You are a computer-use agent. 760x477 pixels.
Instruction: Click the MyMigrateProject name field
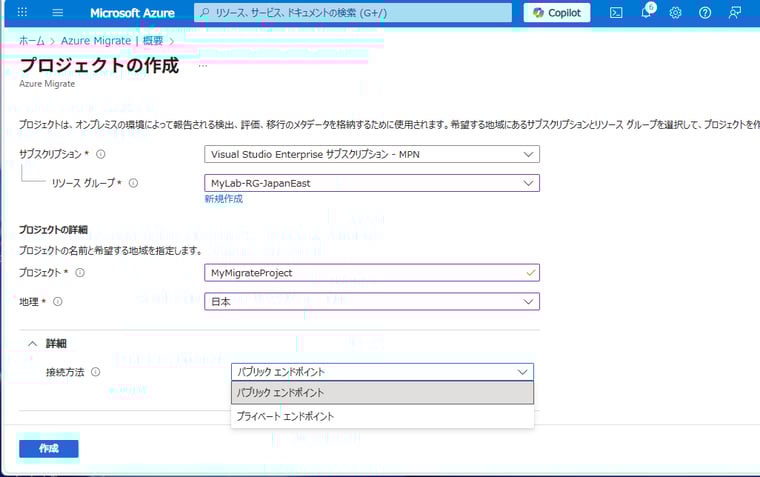point(372,273)
